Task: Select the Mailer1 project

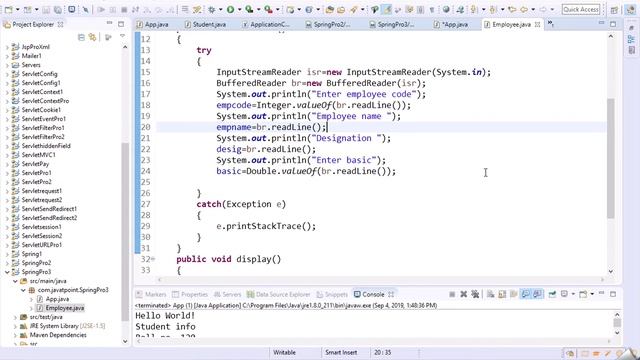Action: tap(31, 56)
